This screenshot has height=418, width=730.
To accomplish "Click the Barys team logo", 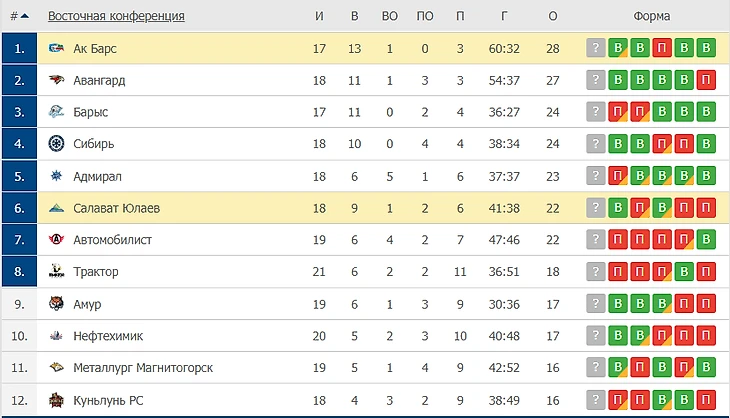I will [56, 112].
